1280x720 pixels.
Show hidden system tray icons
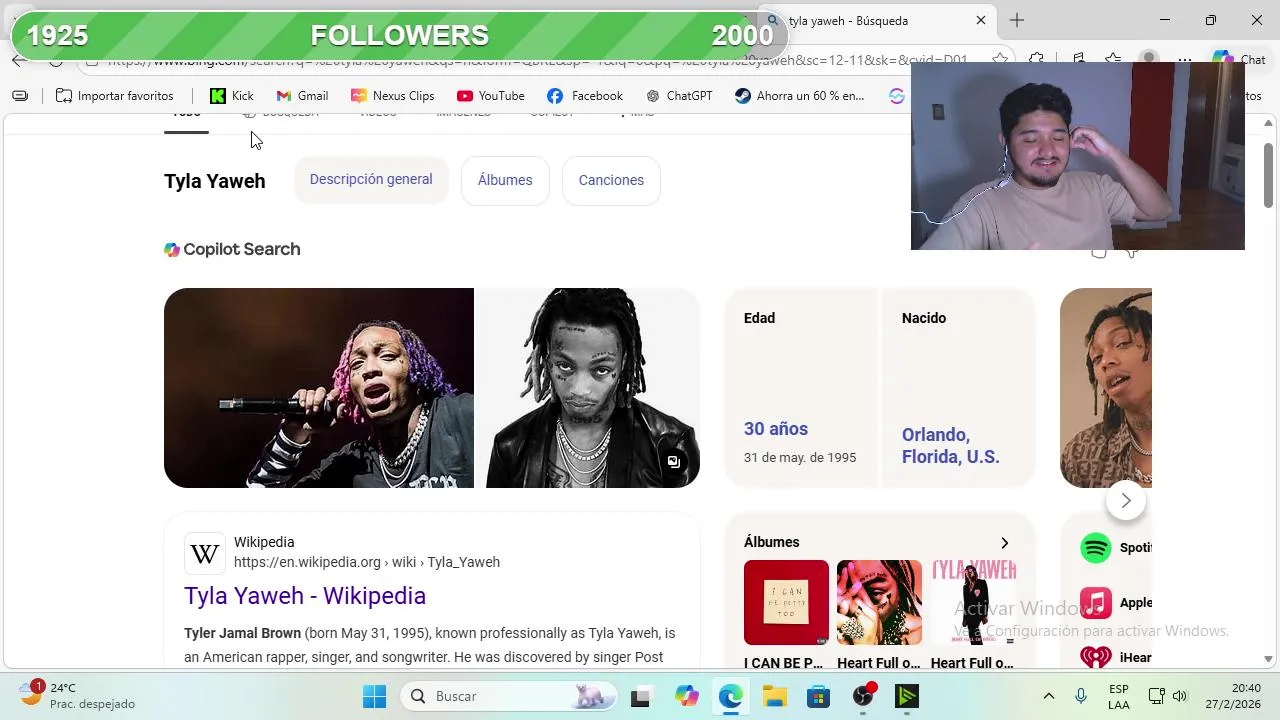1048,696
